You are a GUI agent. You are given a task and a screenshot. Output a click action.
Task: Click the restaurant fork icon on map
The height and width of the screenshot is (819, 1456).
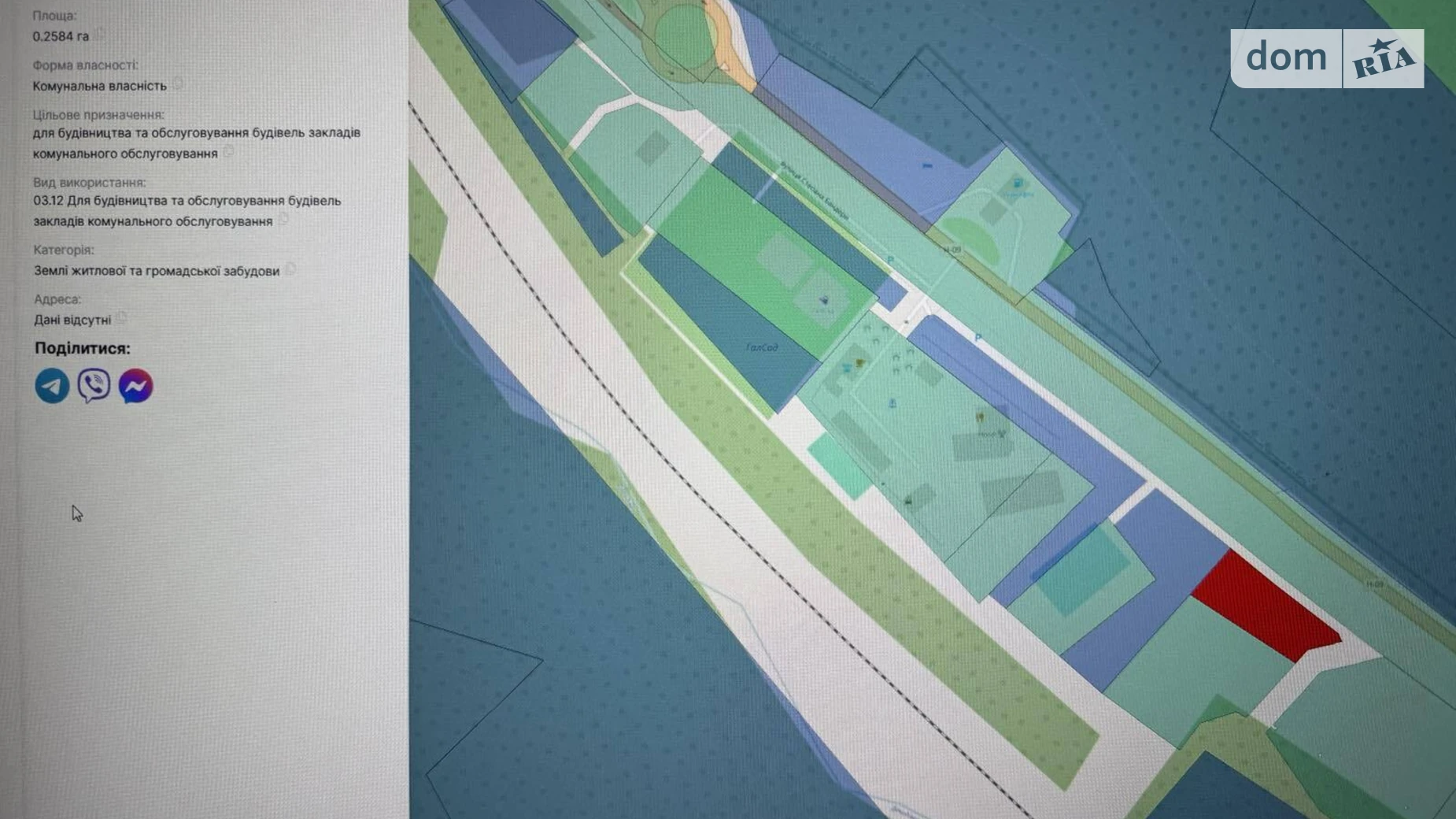[980, 417]
